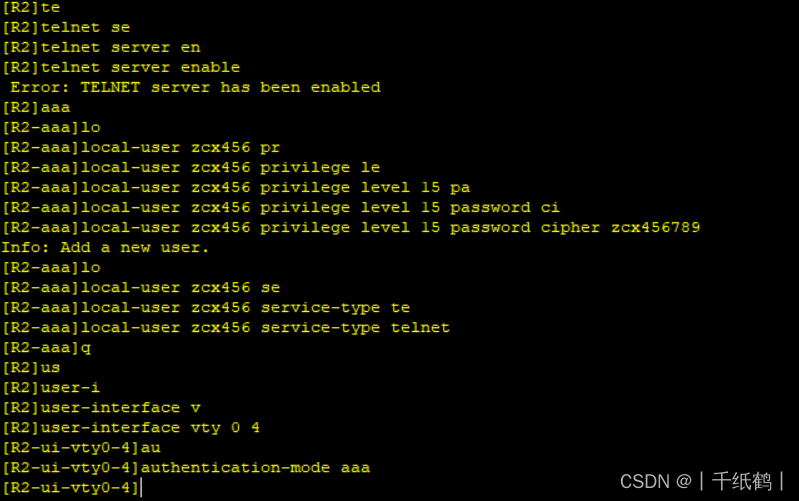799x501 pixels.
Task: Click the 'Info: Add a new user.' line
Action: tap(105, 248)
